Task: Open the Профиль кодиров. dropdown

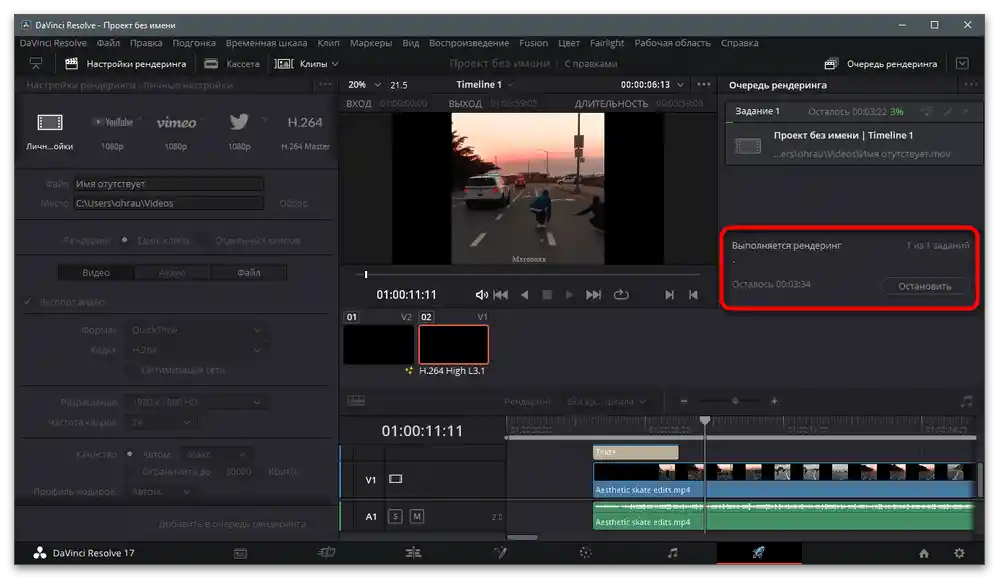Action: point(160,492)
